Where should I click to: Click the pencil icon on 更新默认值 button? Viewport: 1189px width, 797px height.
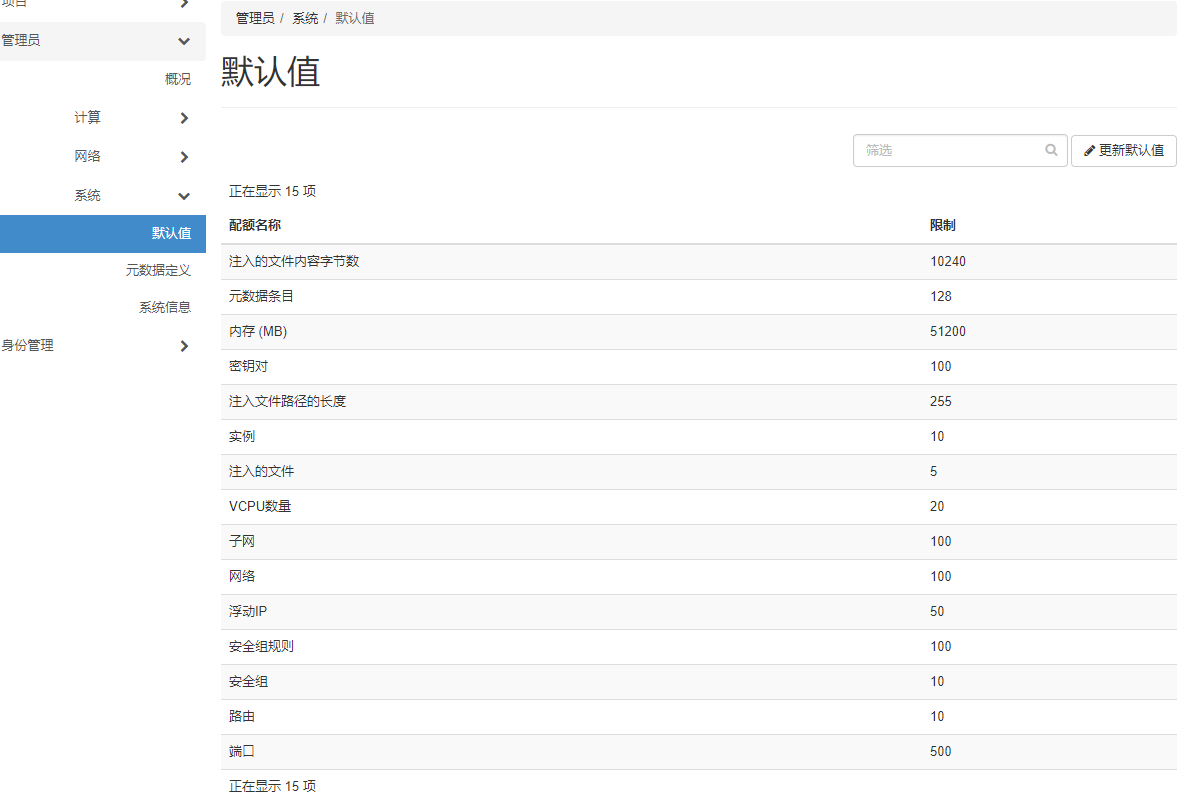[1089, 150]
